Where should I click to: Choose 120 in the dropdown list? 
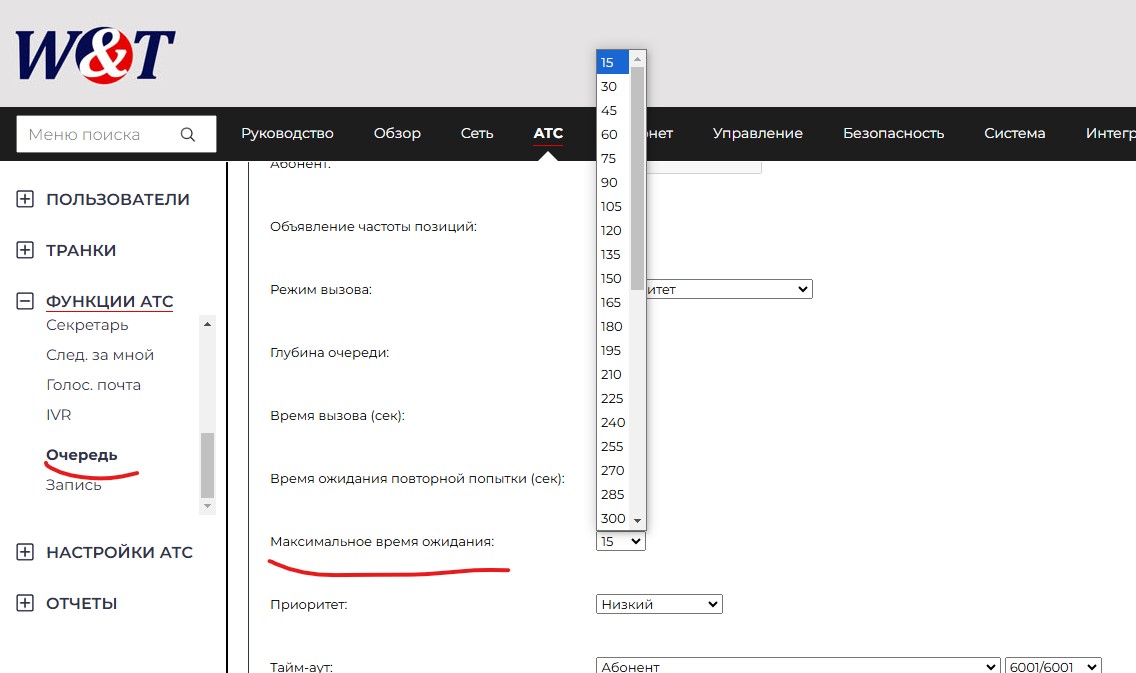(x=612, y=230)
